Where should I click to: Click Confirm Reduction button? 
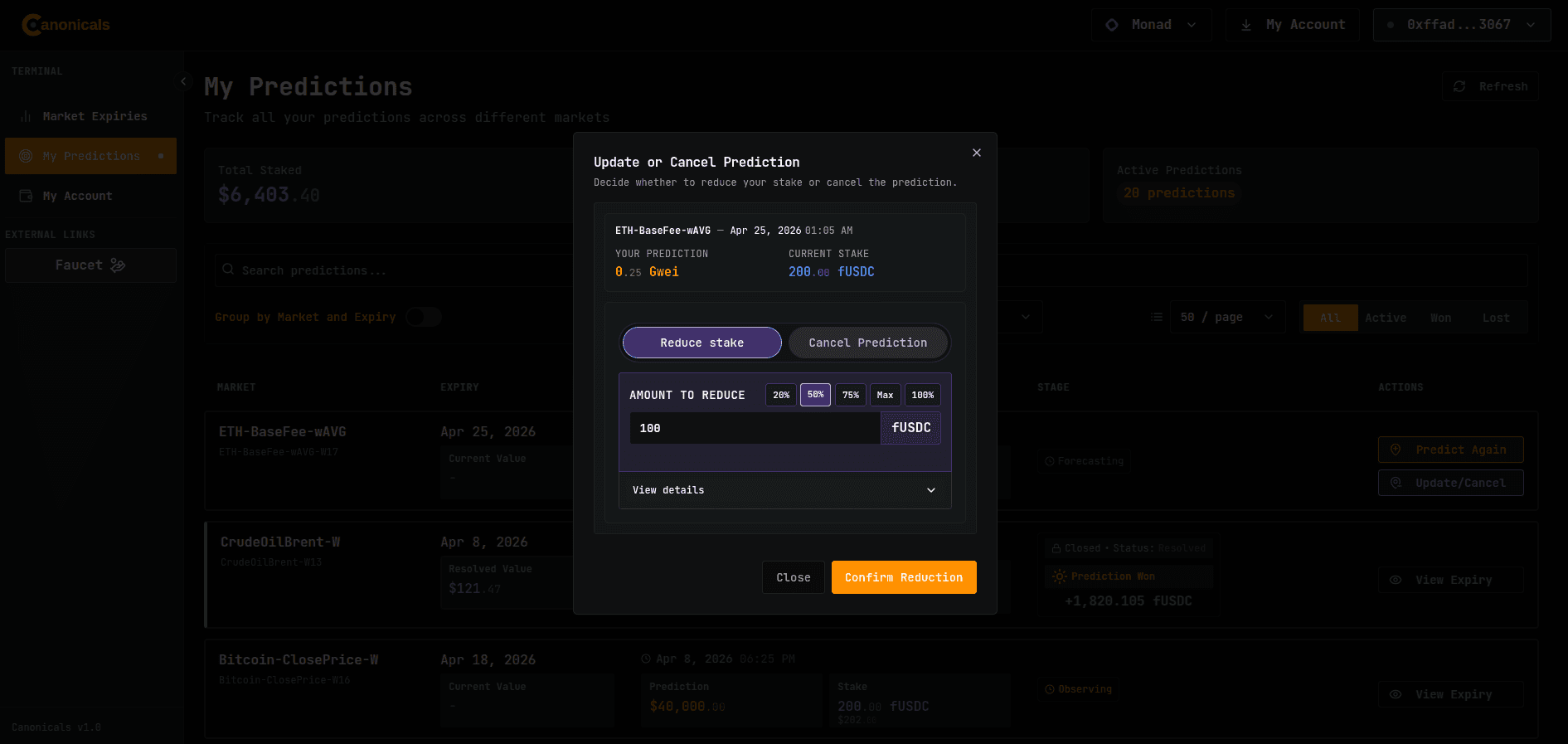(x=904, y=577)
